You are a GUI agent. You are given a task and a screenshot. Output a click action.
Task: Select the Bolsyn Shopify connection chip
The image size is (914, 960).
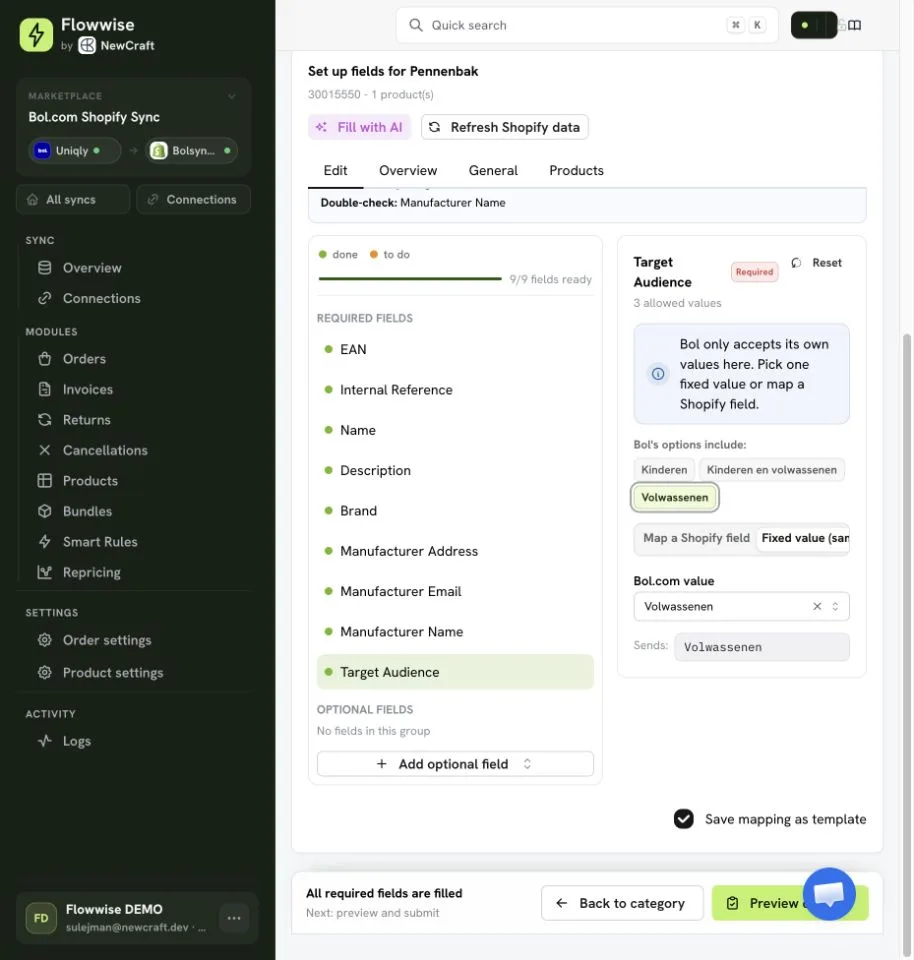click(x=192, y=151)
